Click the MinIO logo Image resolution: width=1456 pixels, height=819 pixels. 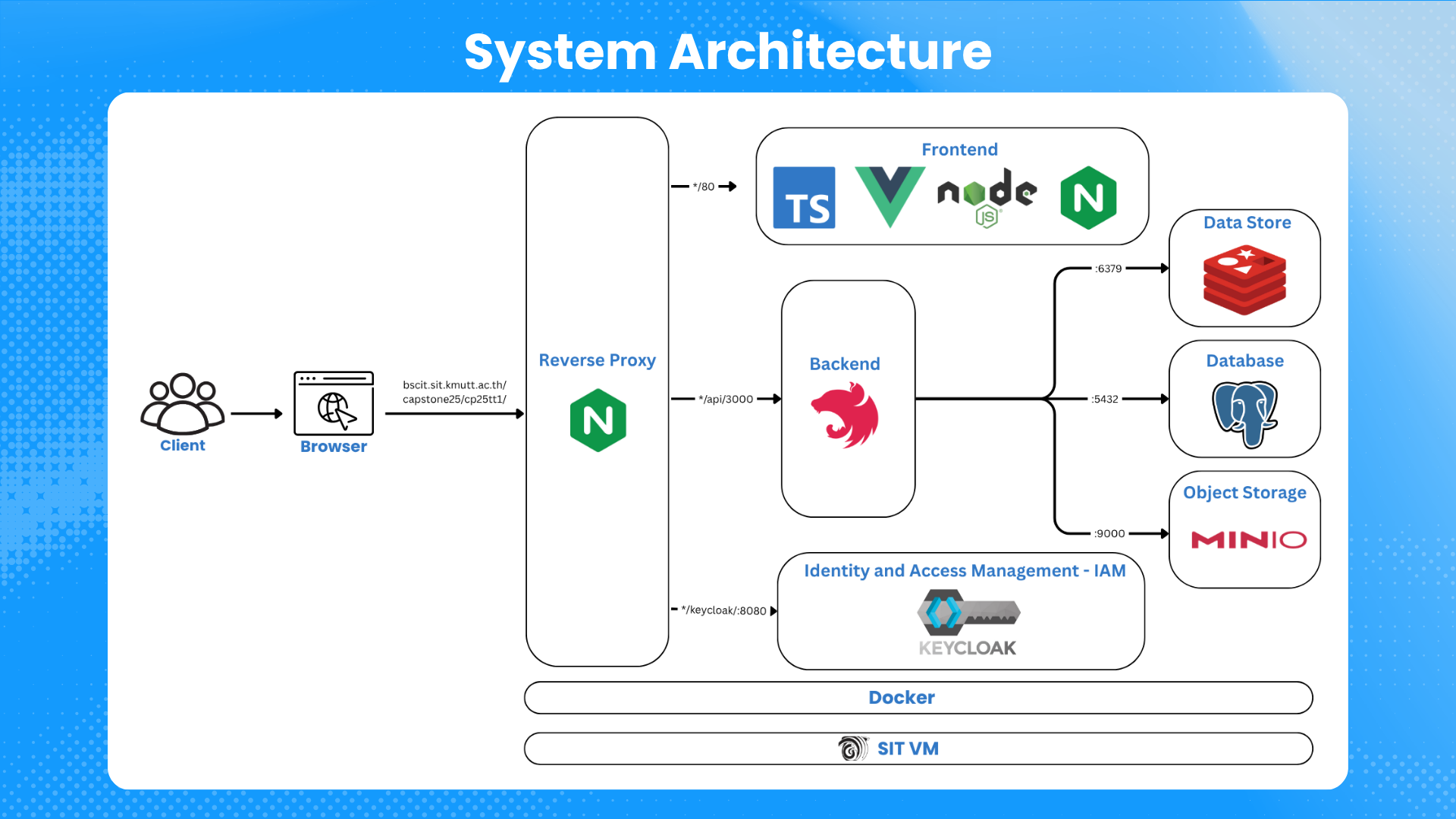click(x=1248, y=539)
